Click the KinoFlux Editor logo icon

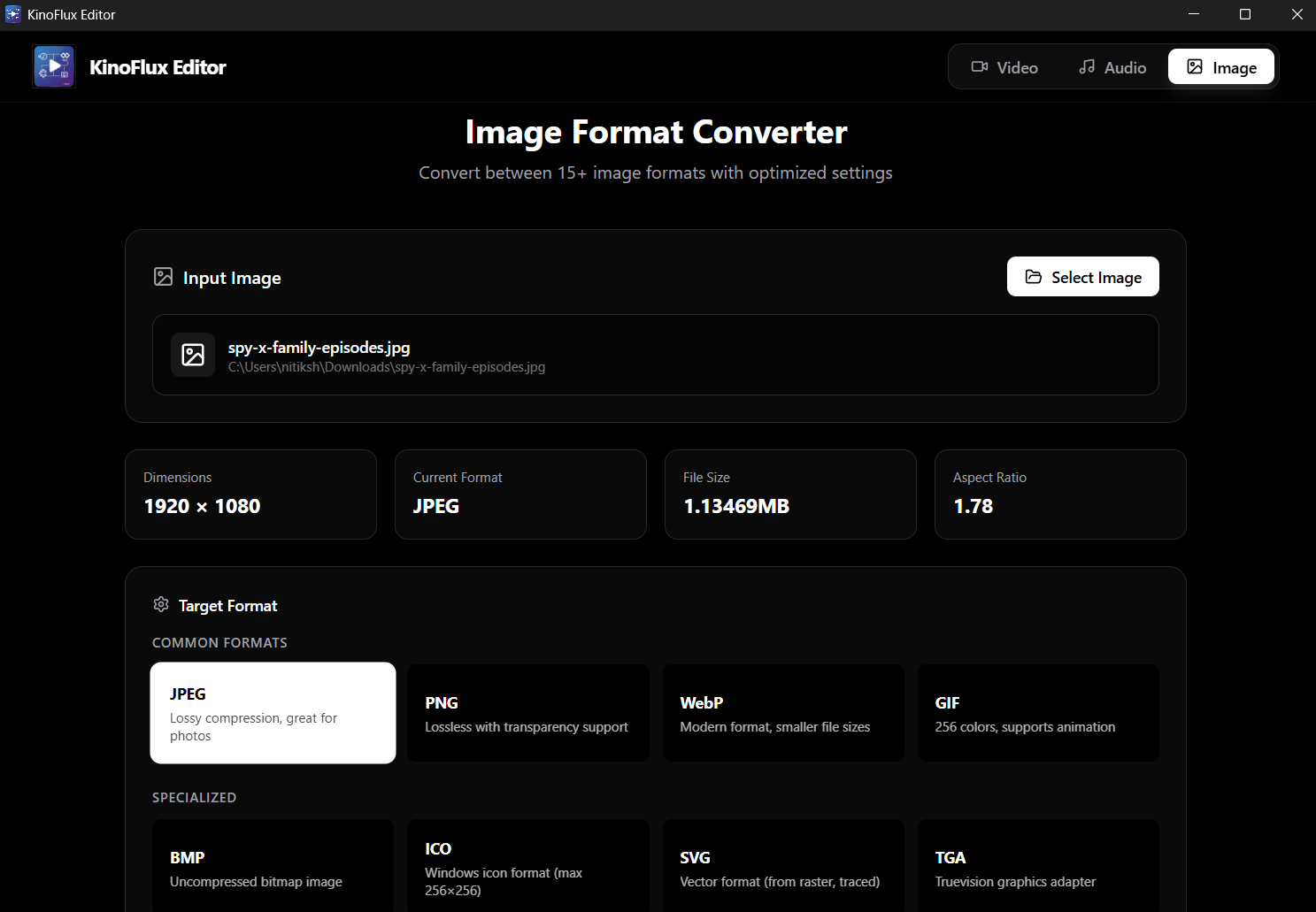coord(54,67)
